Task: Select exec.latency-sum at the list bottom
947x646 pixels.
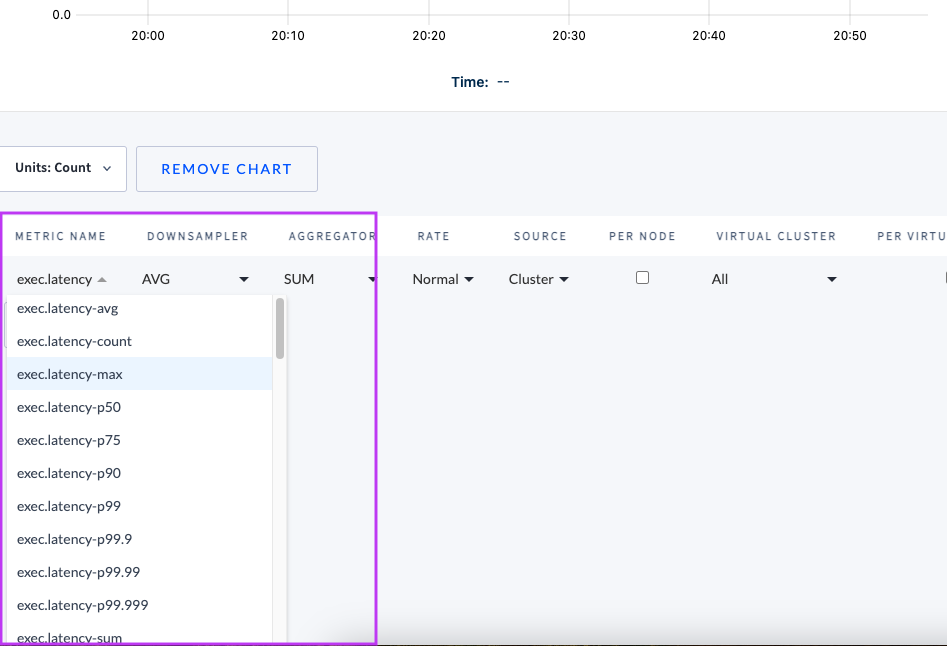Action: tap(67, 637)
